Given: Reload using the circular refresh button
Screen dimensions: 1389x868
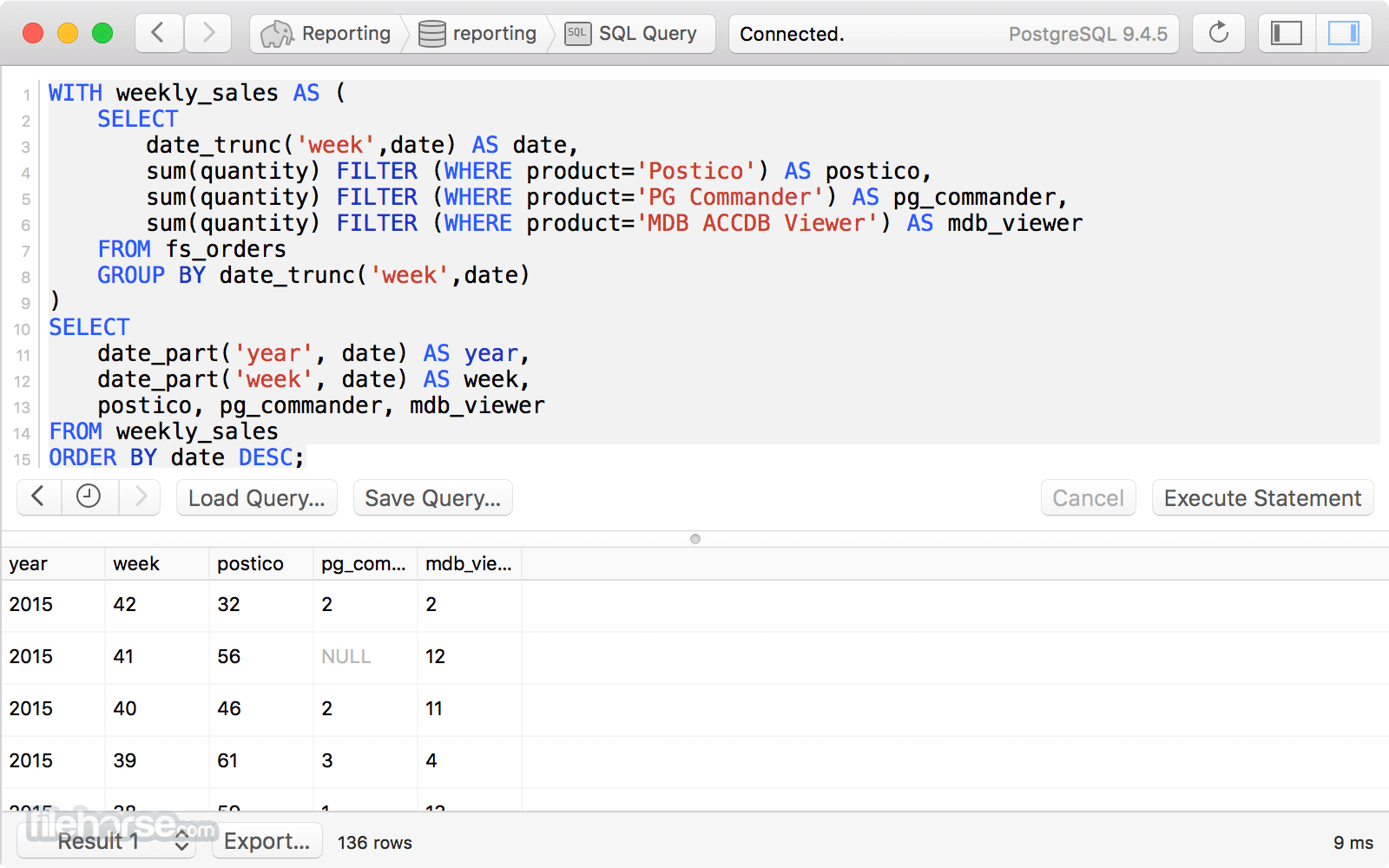Looking at the screenshot, I should point(1219,34).
